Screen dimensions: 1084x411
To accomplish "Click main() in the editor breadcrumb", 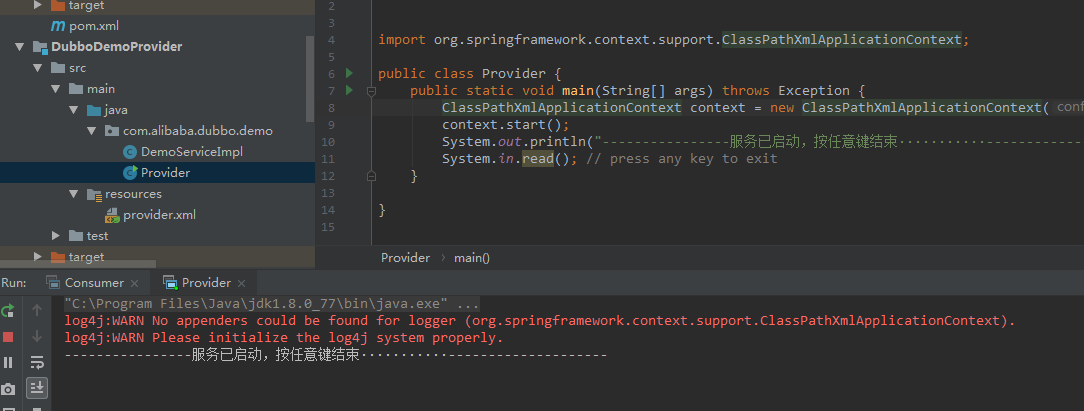I will click(x=471, y=258).
